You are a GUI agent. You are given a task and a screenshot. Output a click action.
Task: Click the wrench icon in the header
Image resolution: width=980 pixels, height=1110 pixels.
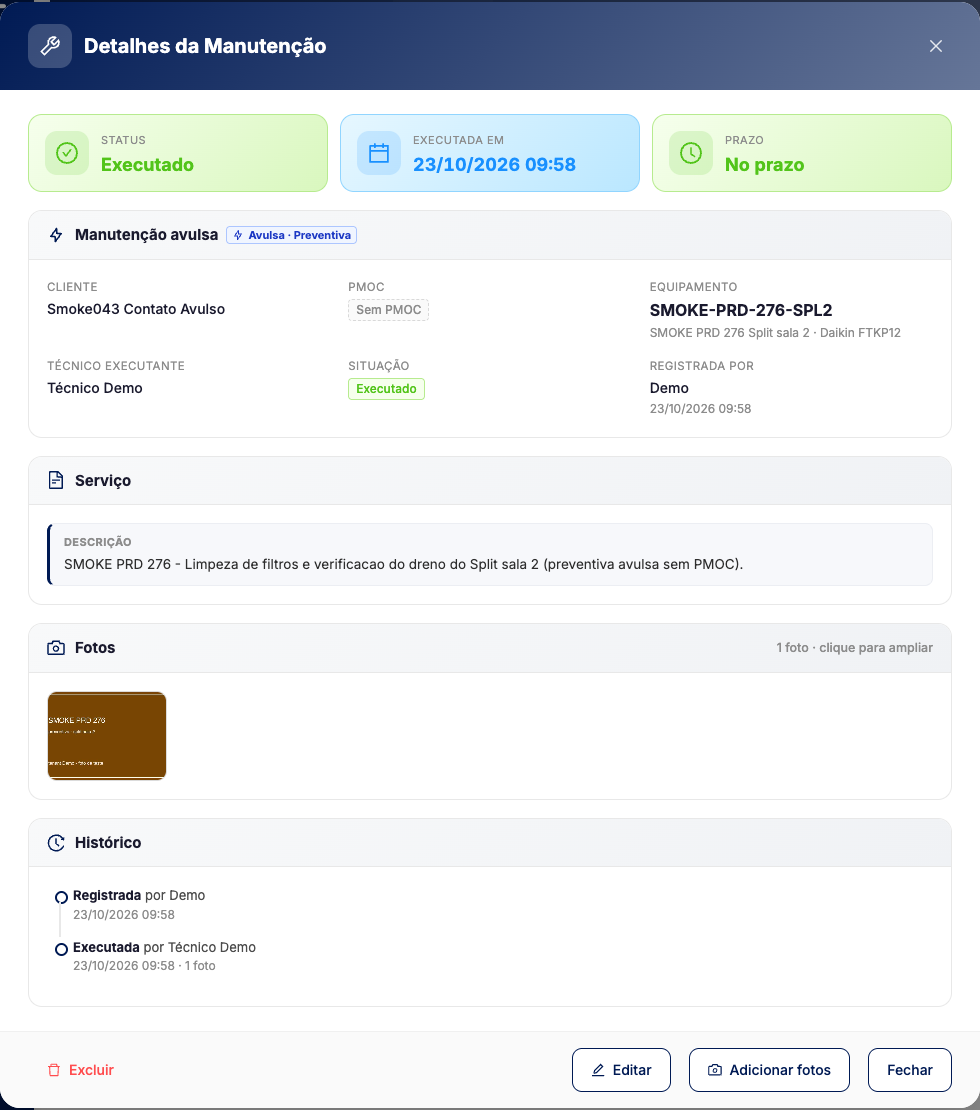(x=50, y=46)
